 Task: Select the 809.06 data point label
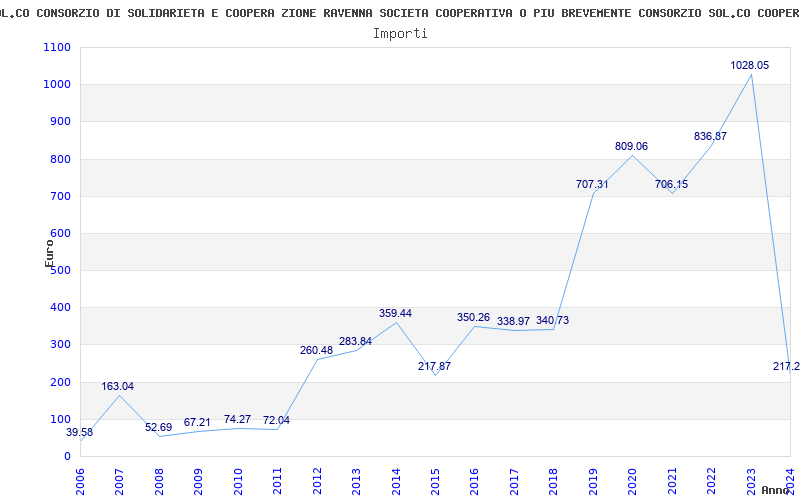[x=631, y=146]
